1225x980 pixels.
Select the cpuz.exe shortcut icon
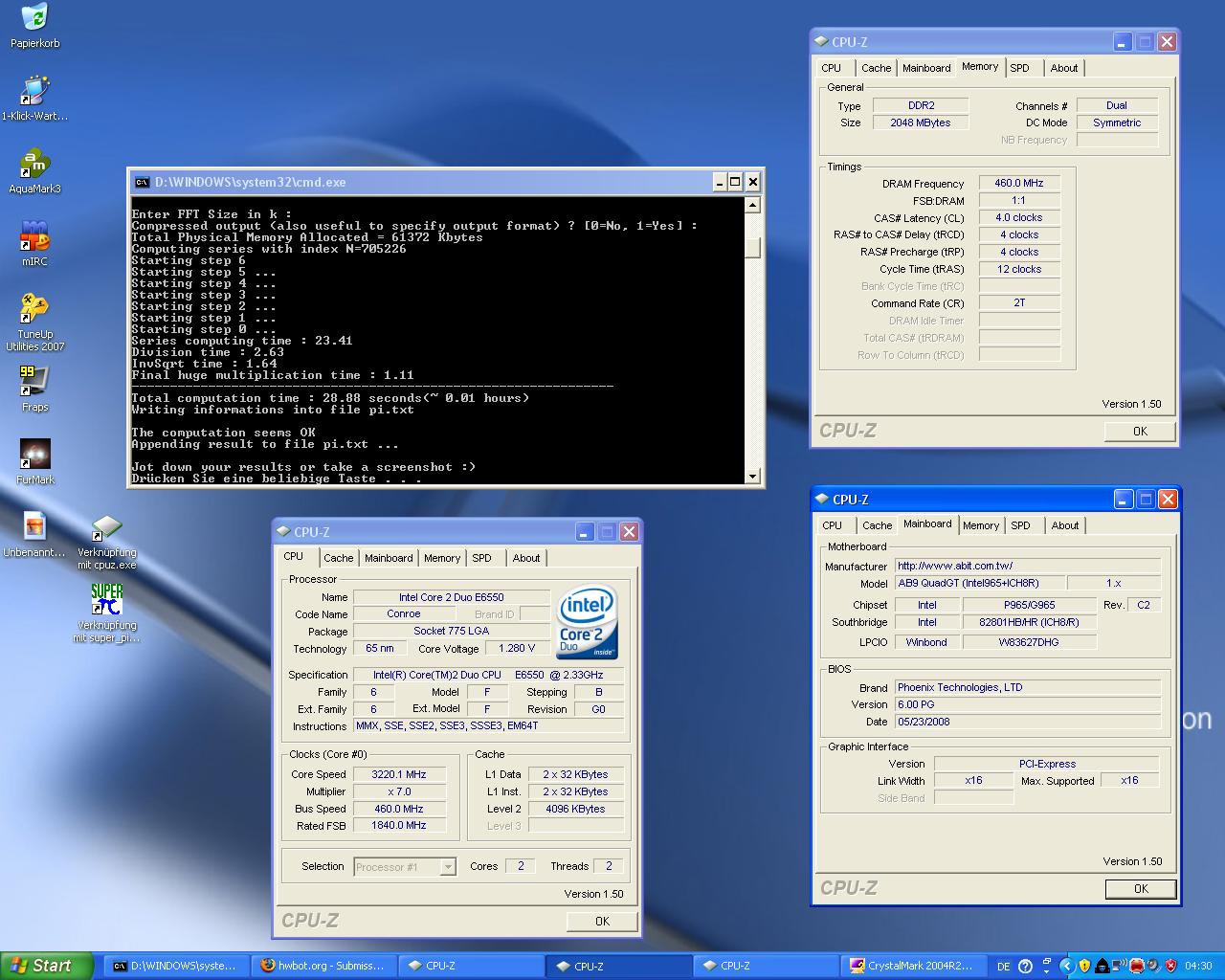tap(107, 527)
